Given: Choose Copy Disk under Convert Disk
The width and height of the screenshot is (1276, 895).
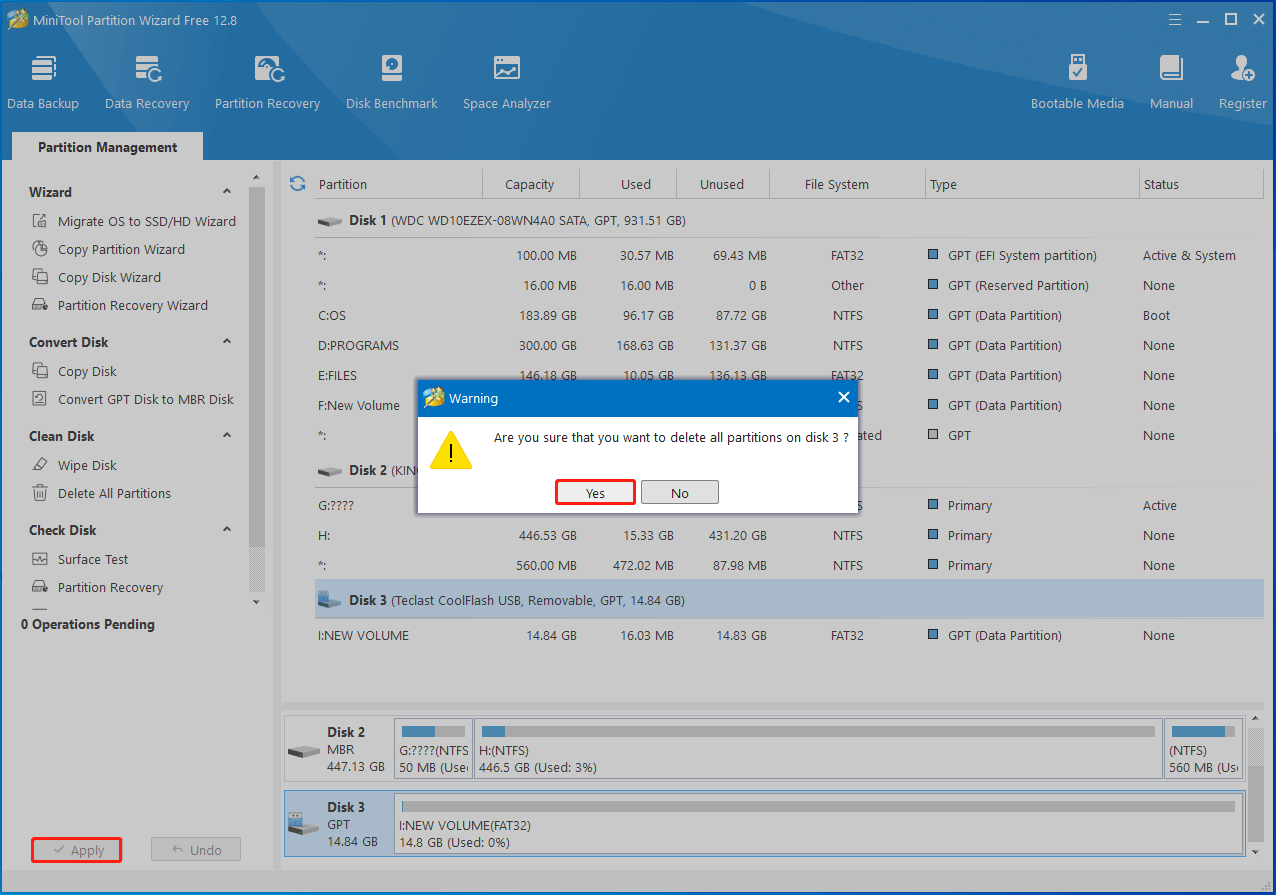Looking at the screenshot, I should 75,371.
